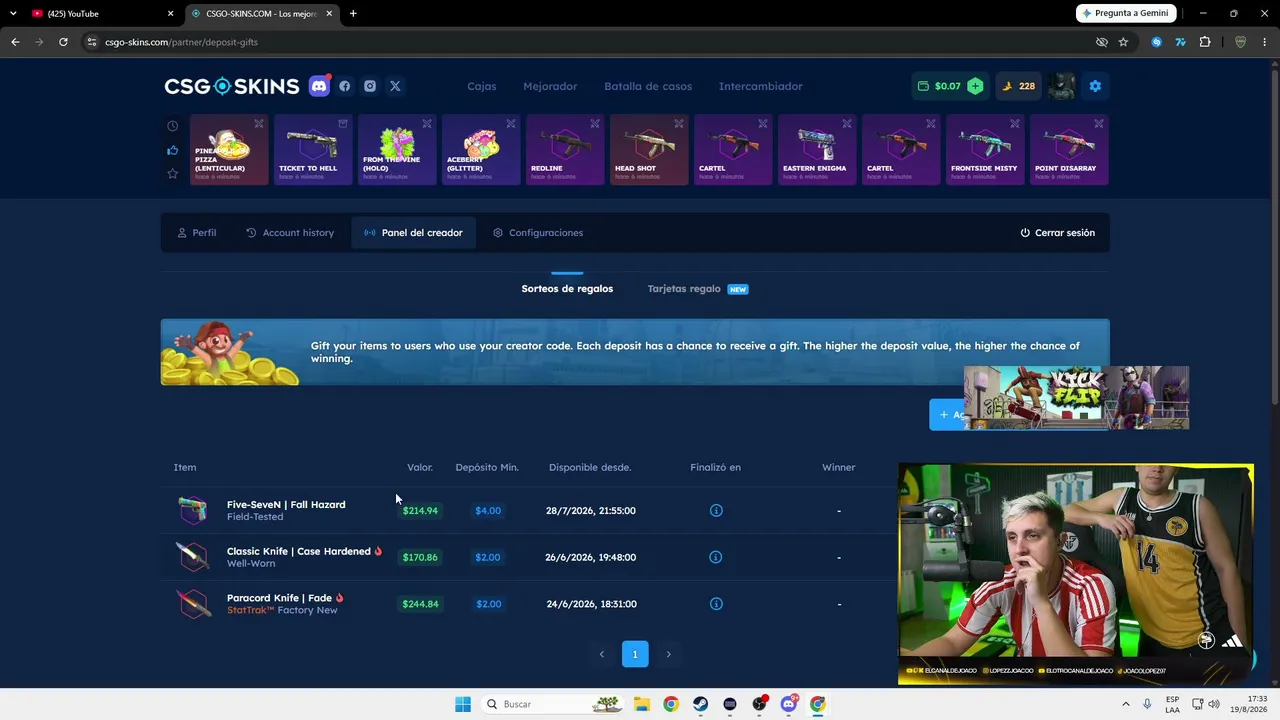Click the Five-SeveN | Fall Hazard item name
Viewport: 1280px width, 720px height.
pos(286,505)
